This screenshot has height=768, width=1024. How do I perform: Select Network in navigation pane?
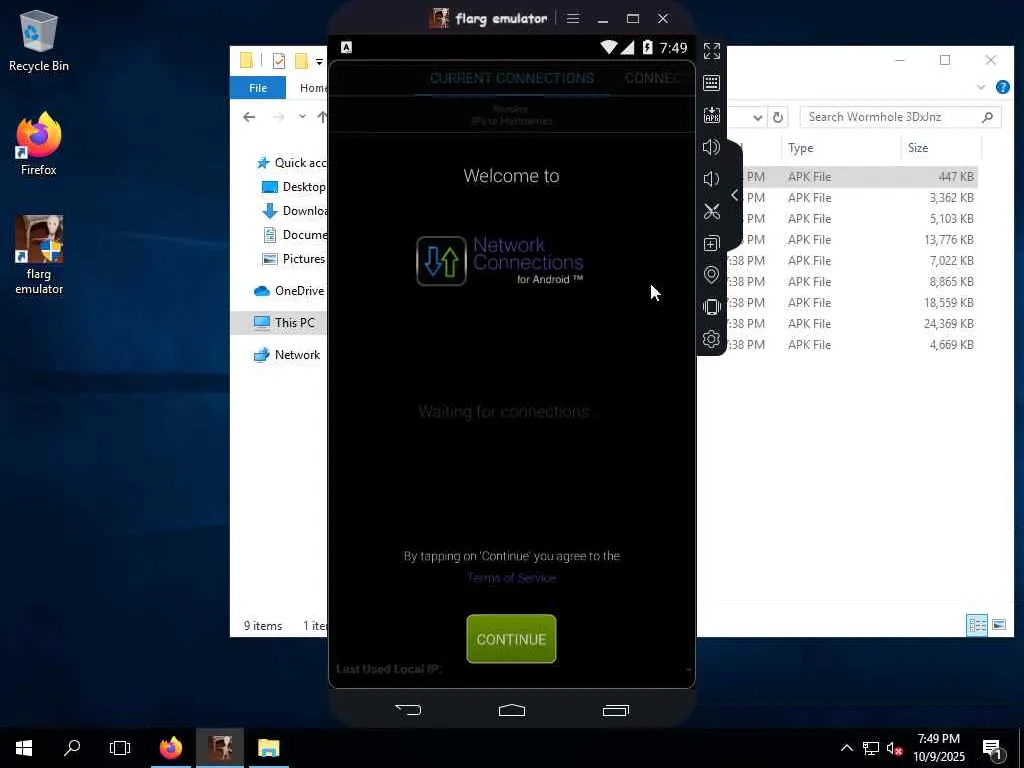pyautogui.click(x=287, y=355)
